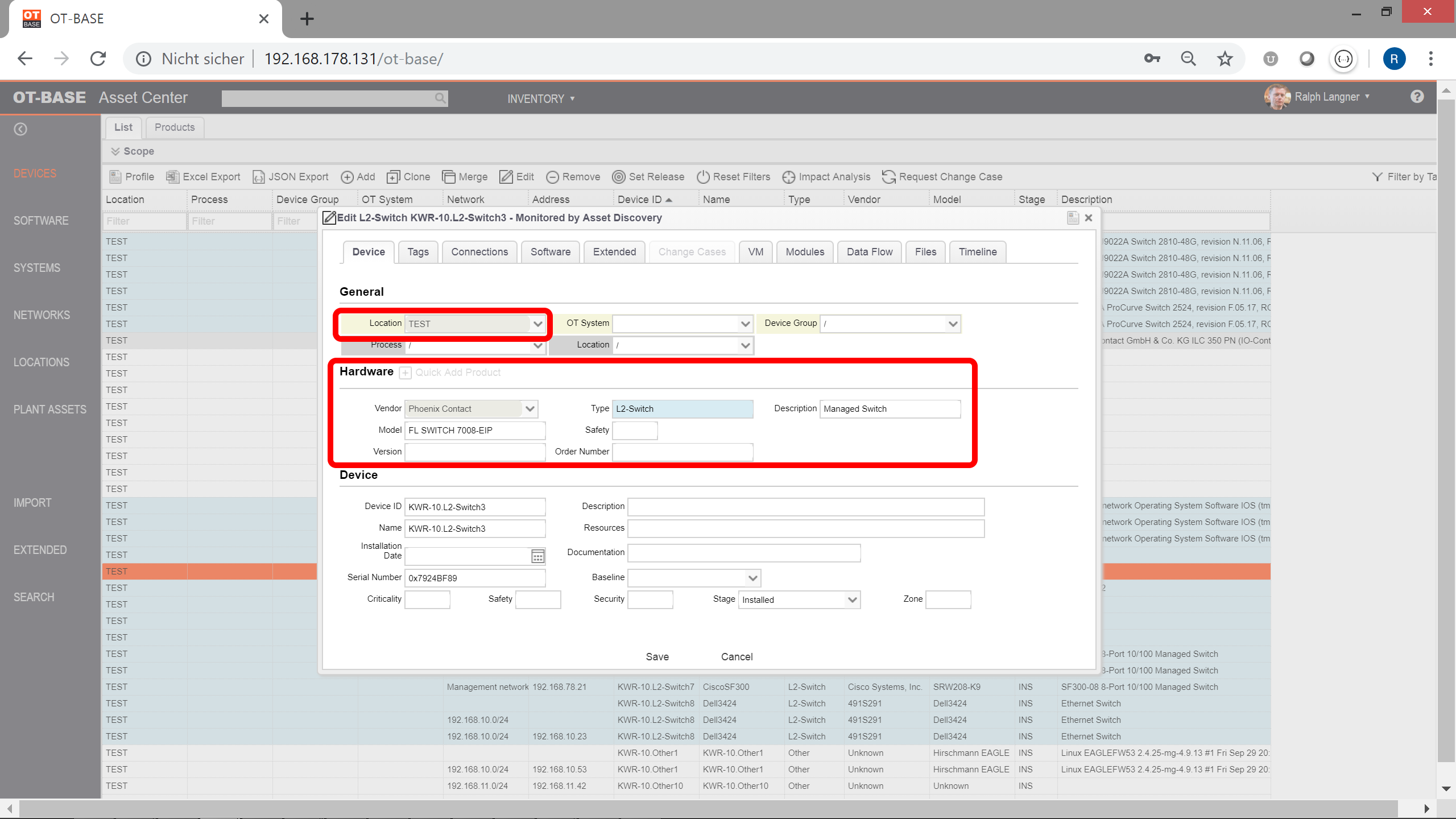Go to SOFTWARE in sidebar
This screenshot has width=1456, height=819.
click(x=41, y=221)
